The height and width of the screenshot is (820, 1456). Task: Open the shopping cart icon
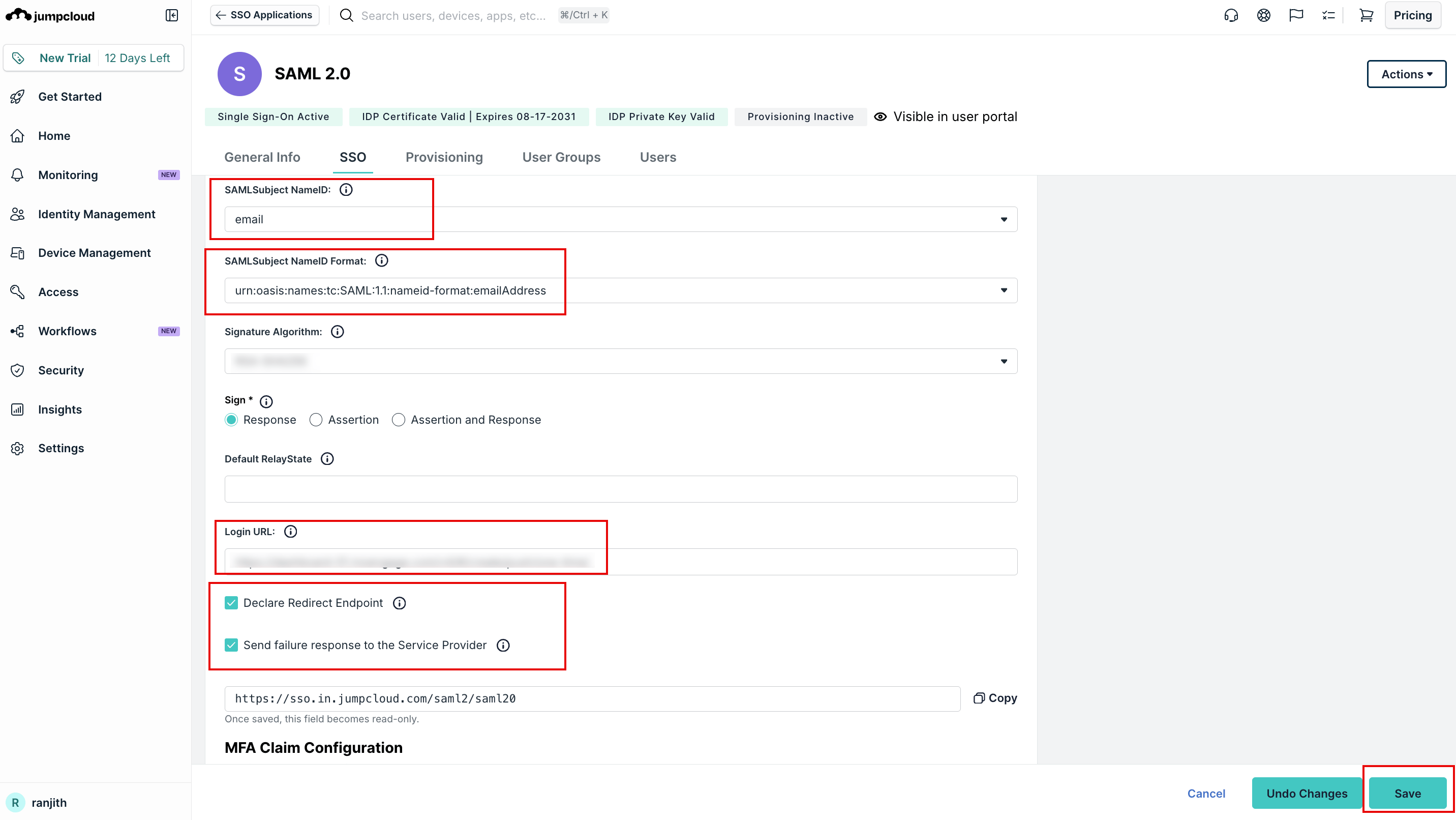(1366, 15)
